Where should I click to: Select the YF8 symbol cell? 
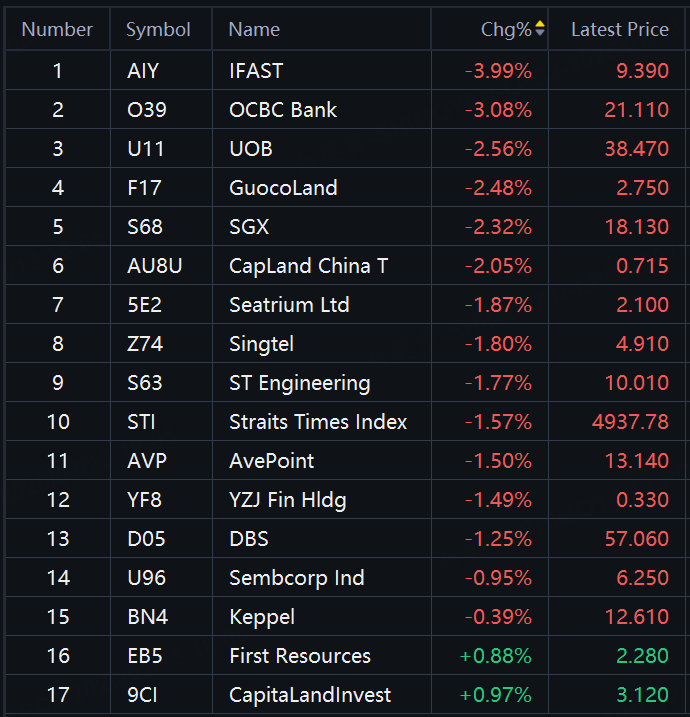click(x=144, y=500)
